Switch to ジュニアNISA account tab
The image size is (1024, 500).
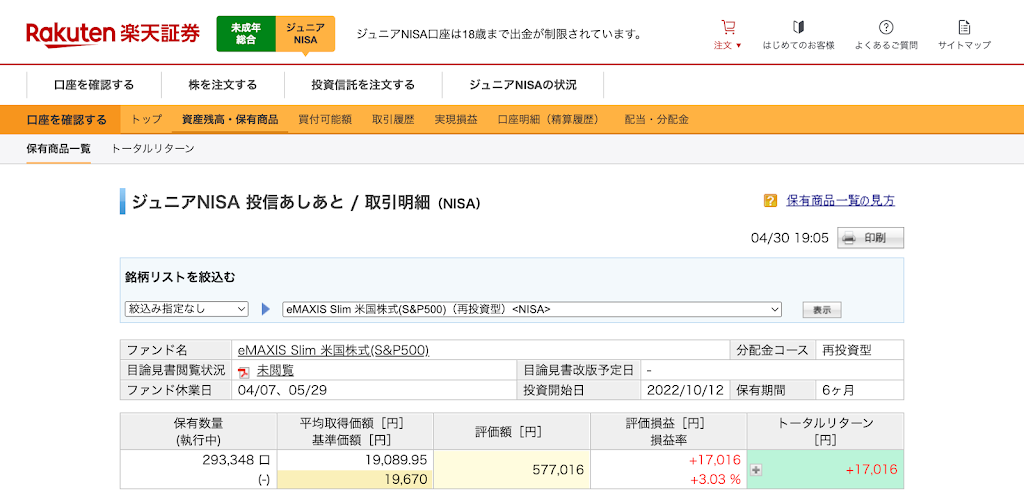coord(305,33)
